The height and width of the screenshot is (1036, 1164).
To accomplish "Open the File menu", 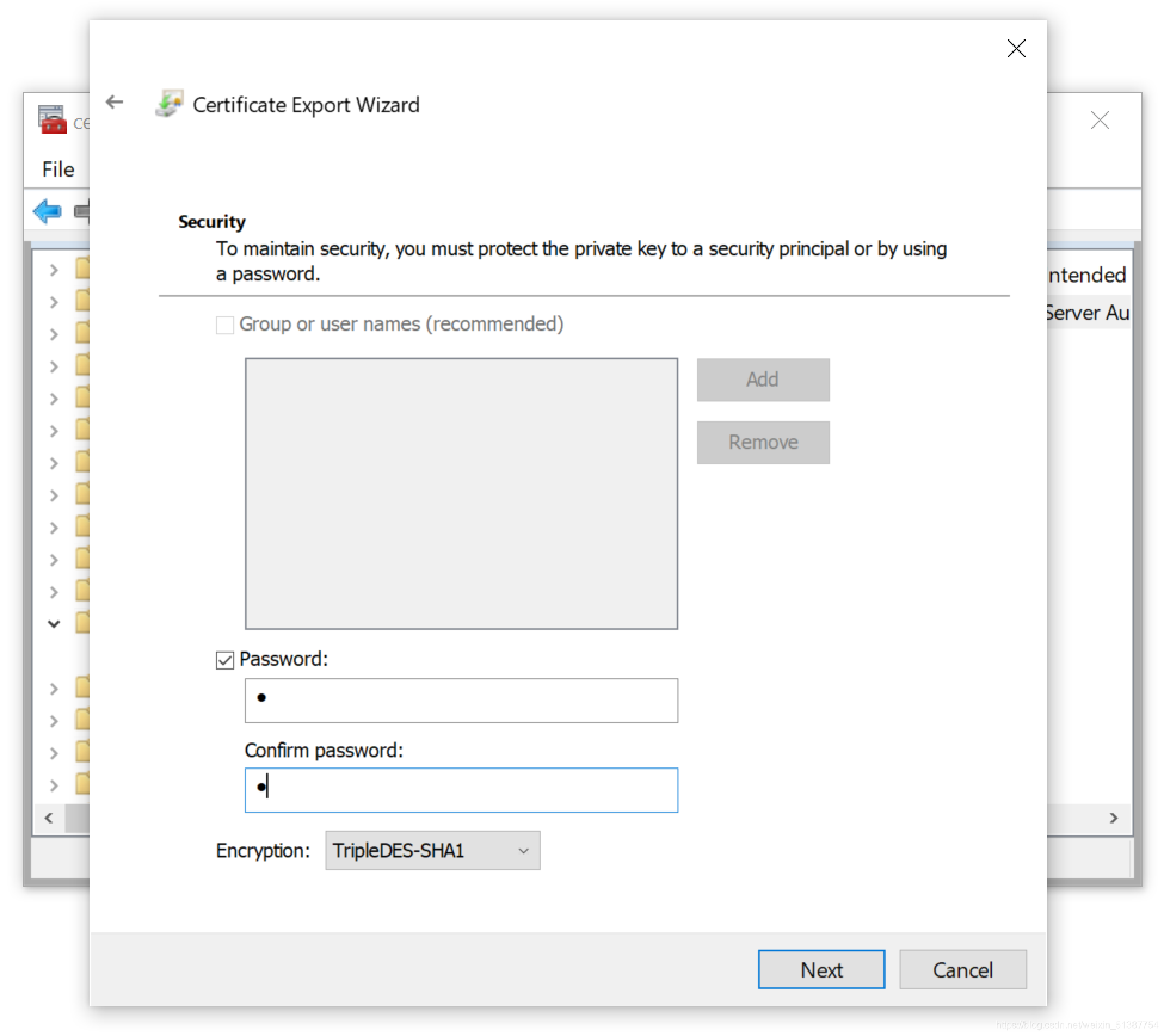I will (58, 169).
